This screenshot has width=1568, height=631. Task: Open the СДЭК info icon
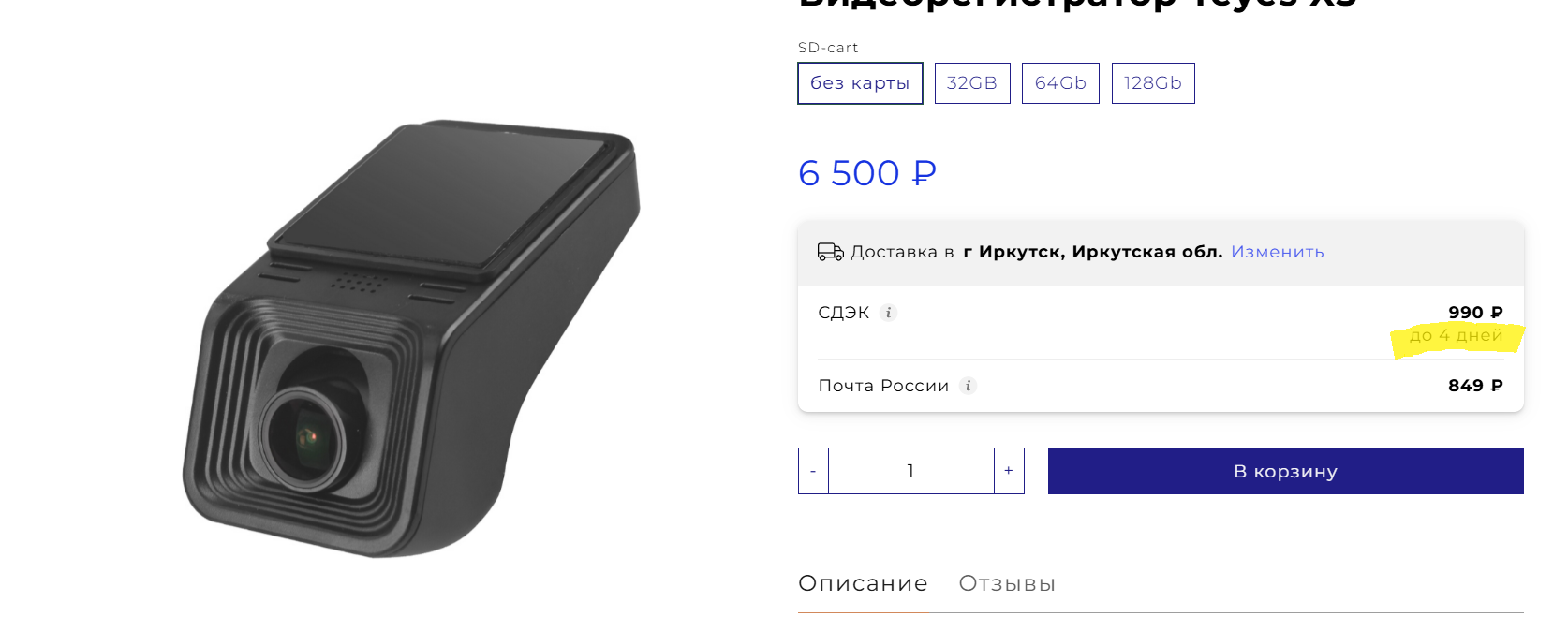pyautogui.click(x=889, y=313)
